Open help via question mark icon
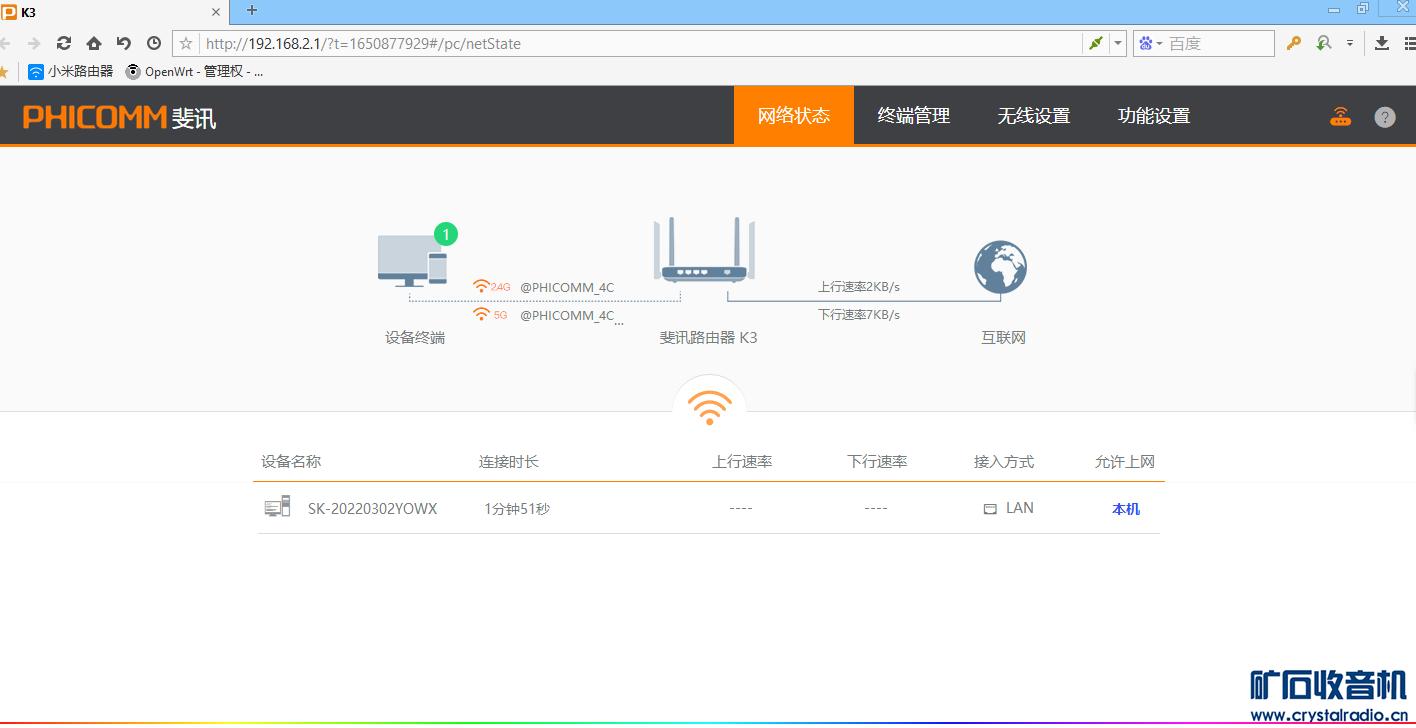The height and width of the screenshot is (728, 1416). click(1384, 117)
